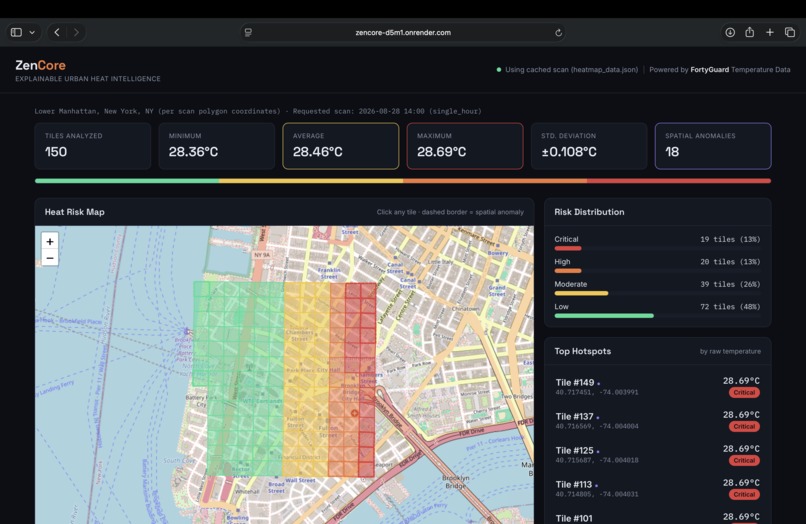
Task: Click the yellow segment of gradient bar
Action: (311, 181)
